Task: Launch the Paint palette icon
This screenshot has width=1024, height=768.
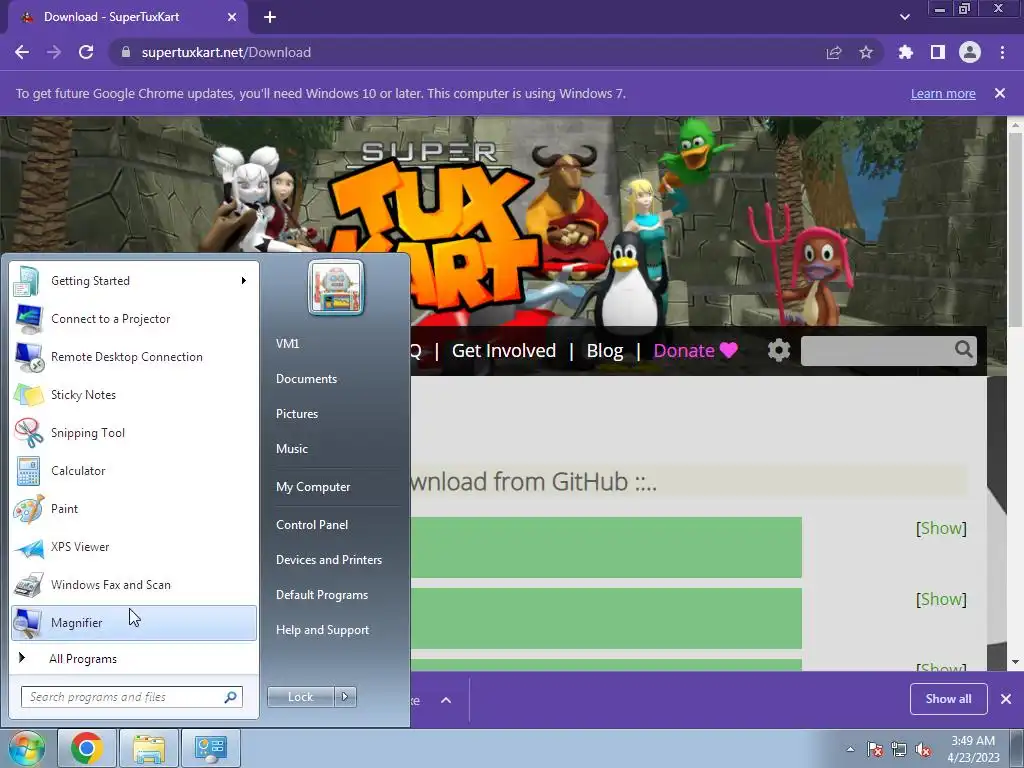Action: pos(28,509)
